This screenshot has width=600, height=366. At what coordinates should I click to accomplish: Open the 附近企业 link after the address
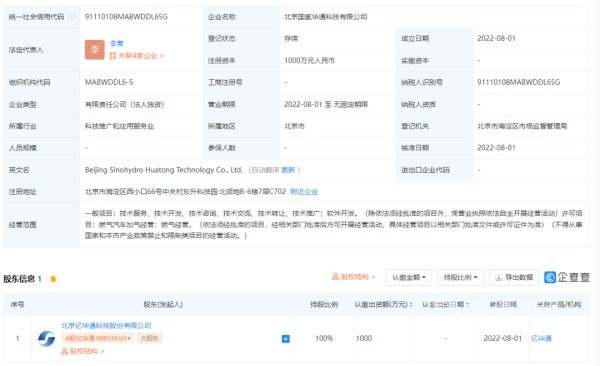(304, 191)
